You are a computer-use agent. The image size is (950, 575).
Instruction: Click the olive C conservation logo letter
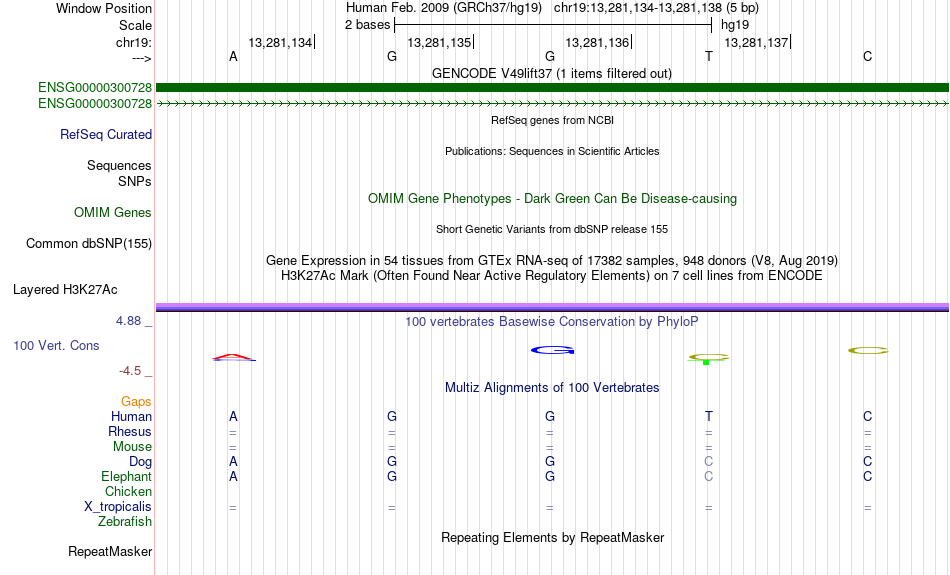868,350
